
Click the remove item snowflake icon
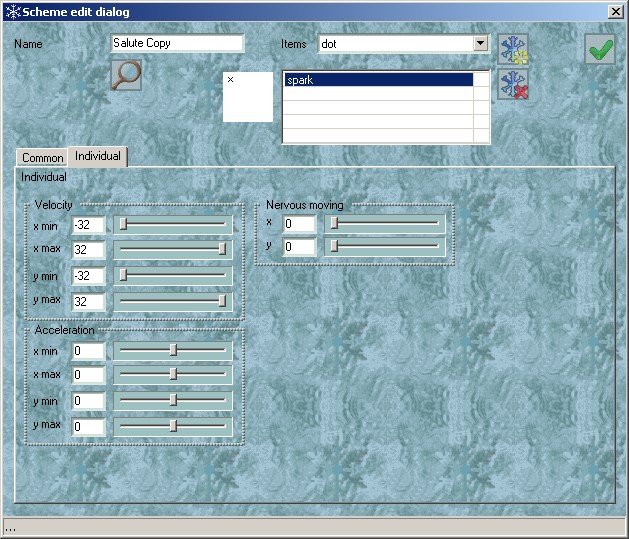pos(513,85)
